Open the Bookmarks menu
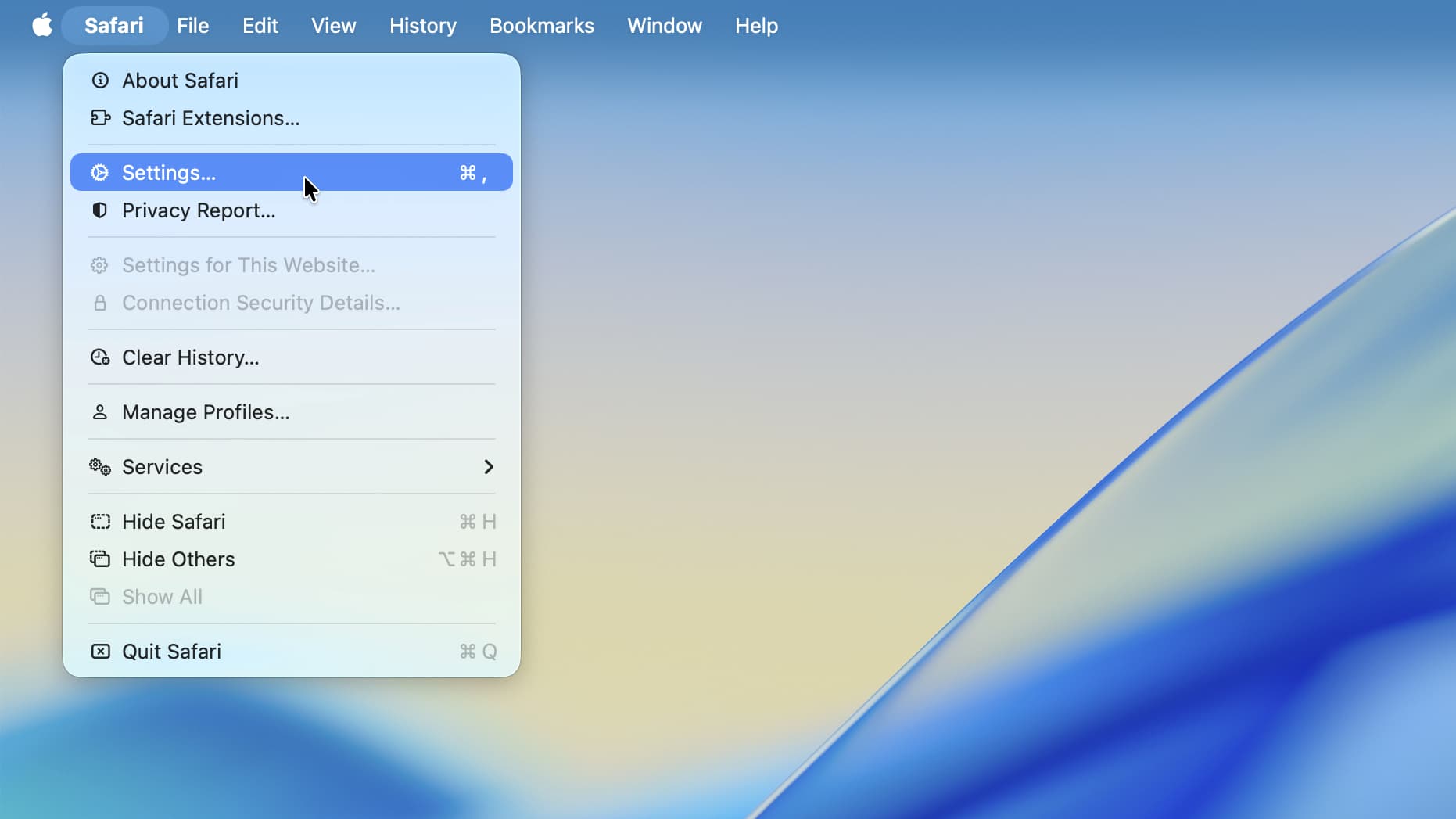Viewport: 1456px width, 819px height. point(542,25)
